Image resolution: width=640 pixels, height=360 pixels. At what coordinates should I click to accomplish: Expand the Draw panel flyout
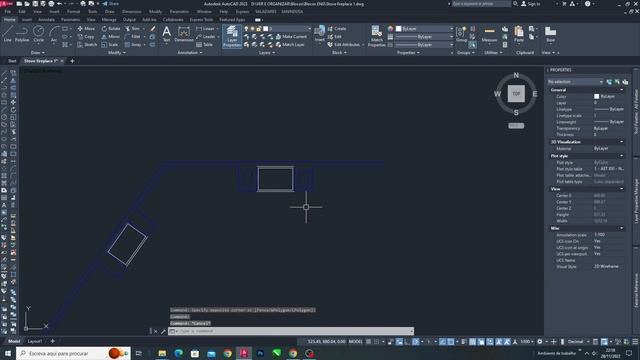[x=38, y=53]
